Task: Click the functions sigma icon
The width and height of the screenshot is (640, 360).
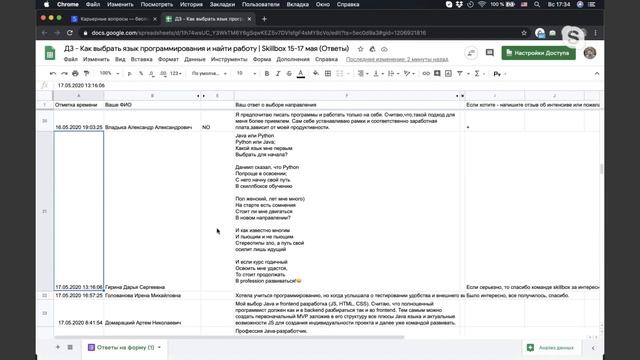Action: (477, 73)
